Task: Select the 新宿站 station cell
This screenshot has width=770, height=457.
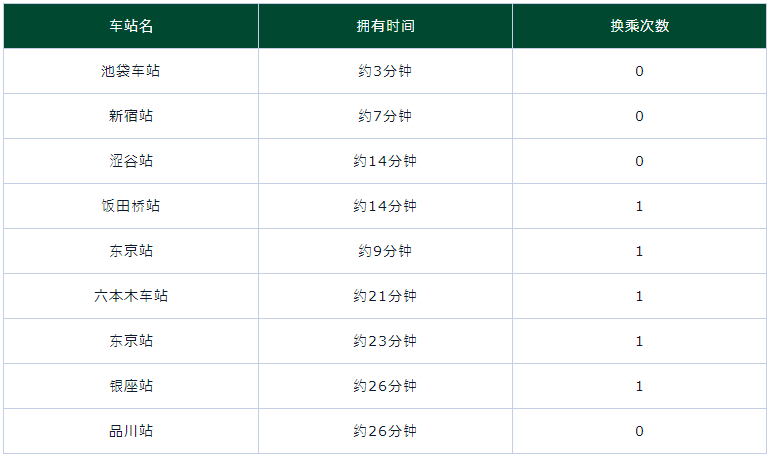Action: tap(131, 116)
